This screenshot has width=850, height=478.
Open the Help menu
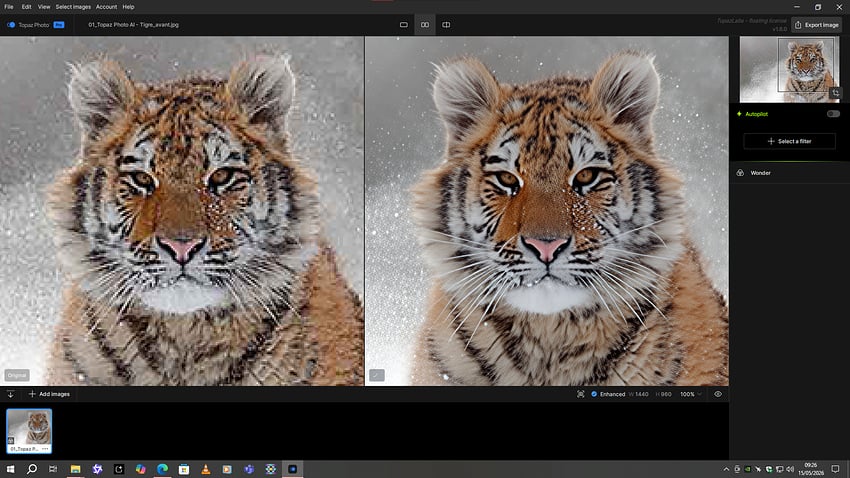pyautogui.click(x=128, y=7)
